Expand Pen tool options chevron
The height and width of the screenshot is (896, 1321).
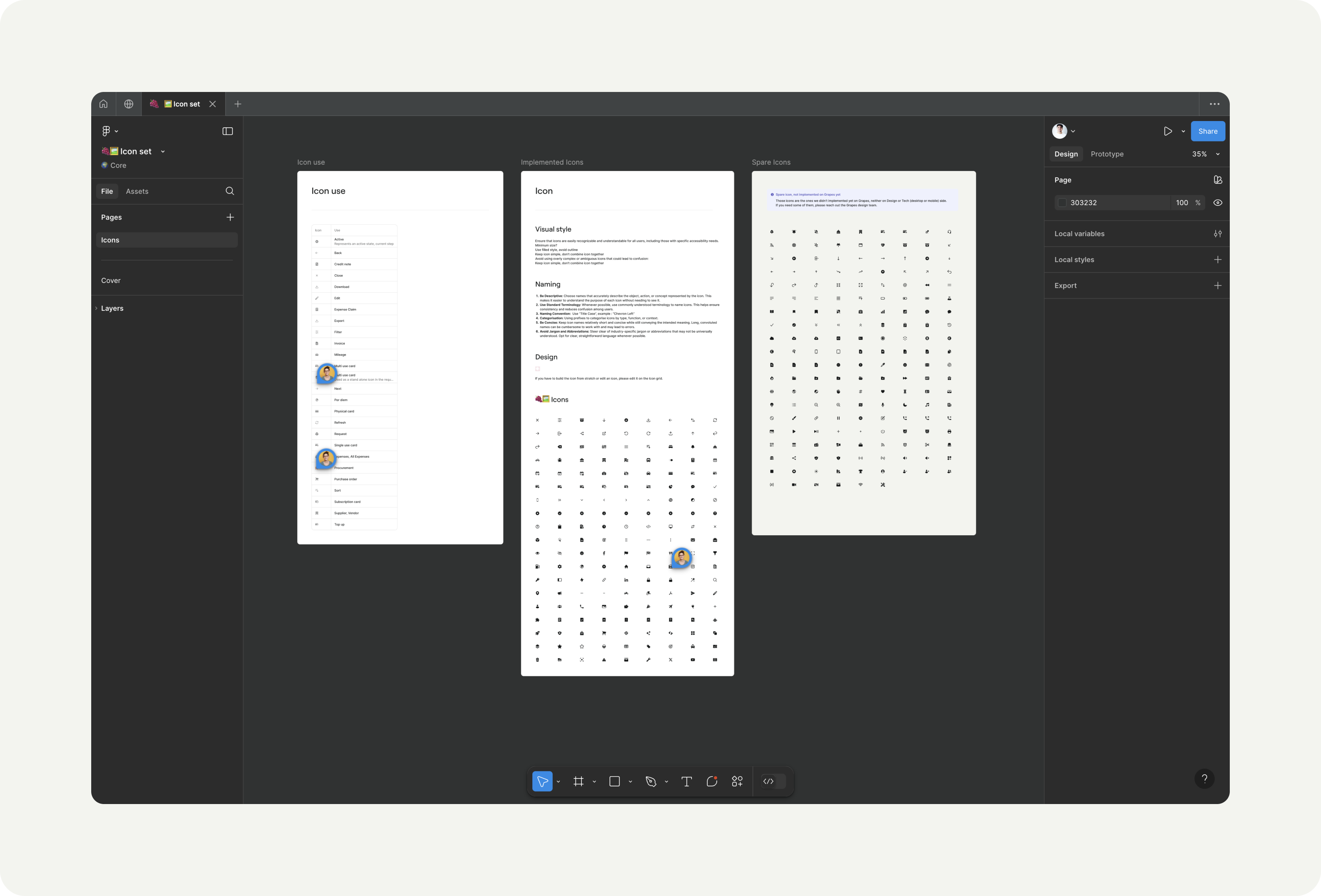tap(667, 782)
